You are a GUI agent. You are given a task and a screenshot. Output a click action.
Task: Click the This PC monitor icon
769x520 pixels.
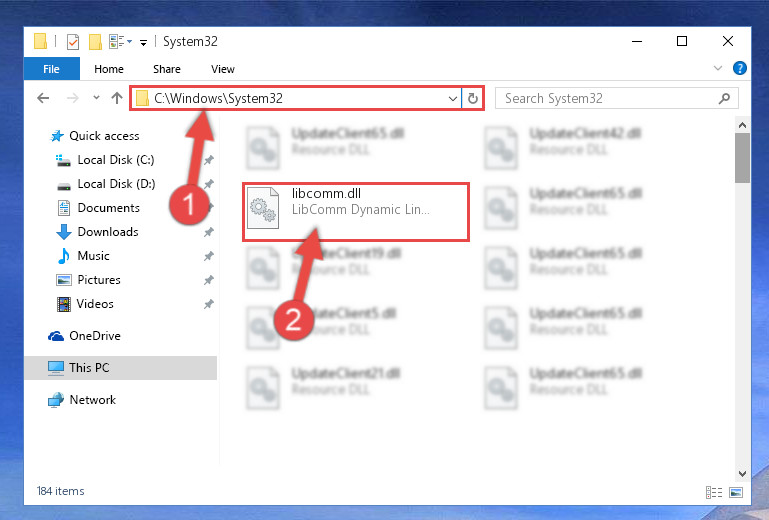[x=56, y=368]
